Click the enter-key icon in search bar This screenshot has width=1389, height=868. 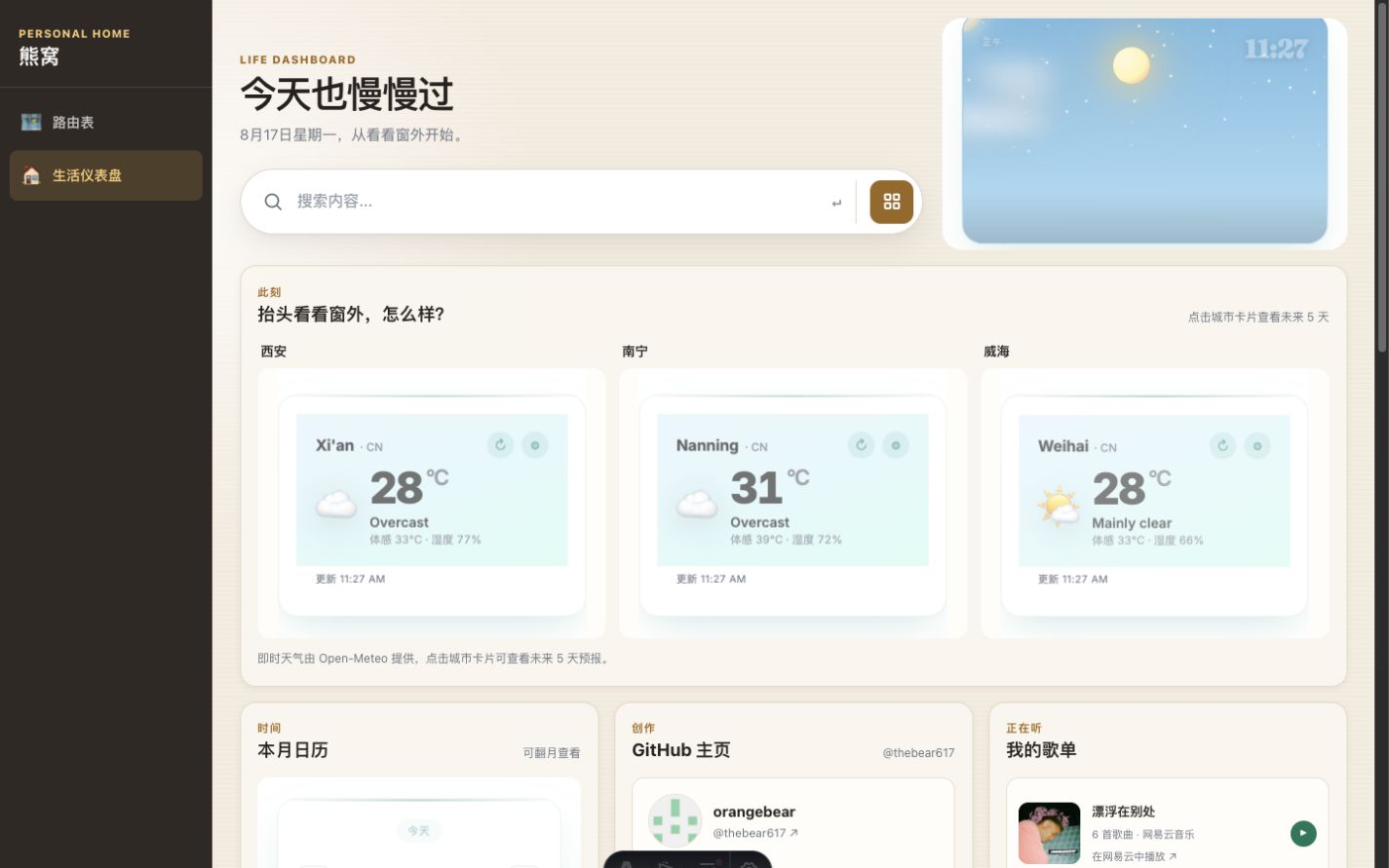pos(836,203)
